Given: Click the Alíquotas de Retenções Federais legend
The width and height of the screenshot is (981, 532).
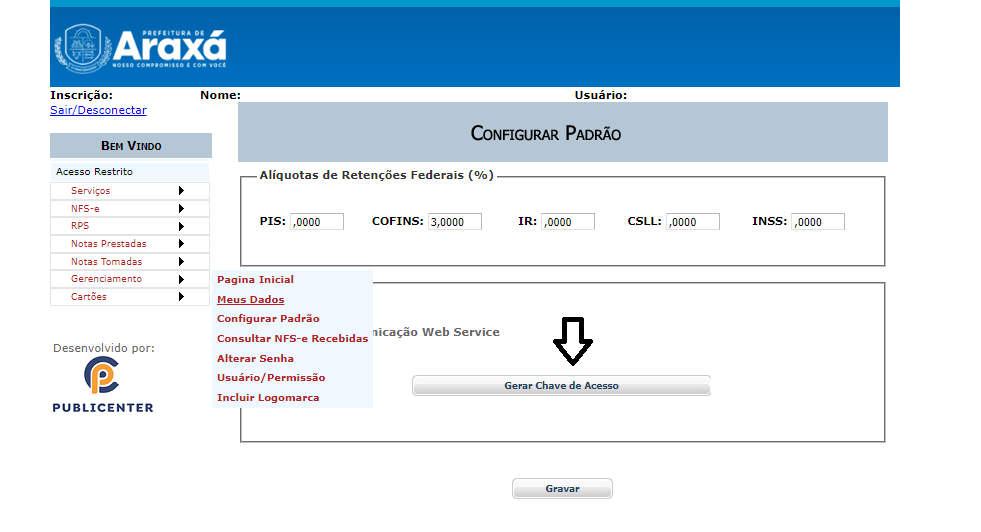Looking at the screenshot, I should [377, 175].
